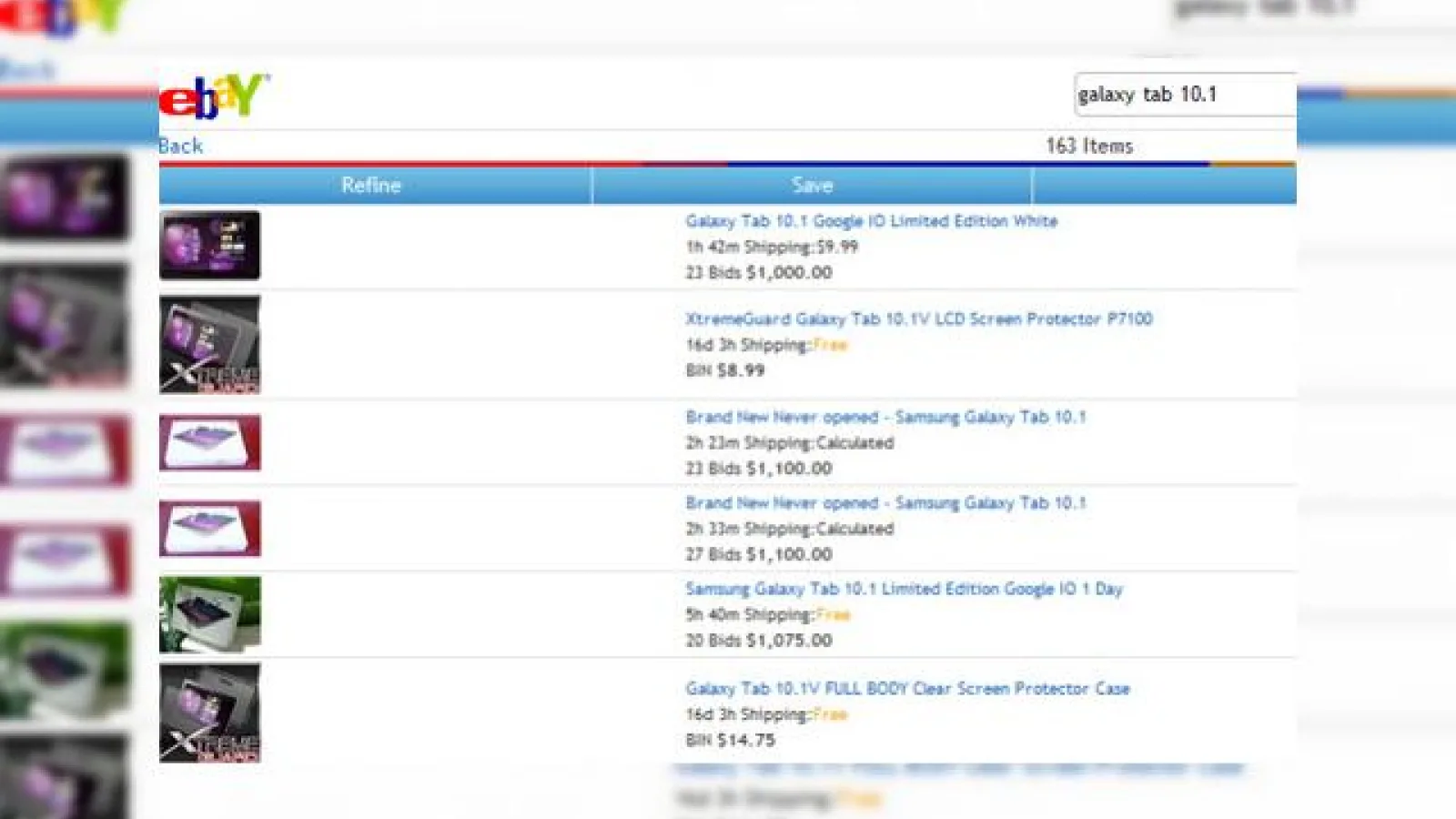Open Samsung Galaxy Tab 10.1 Limited Edition Google IO listing
1456x819 pixels.
click(904, 589)
